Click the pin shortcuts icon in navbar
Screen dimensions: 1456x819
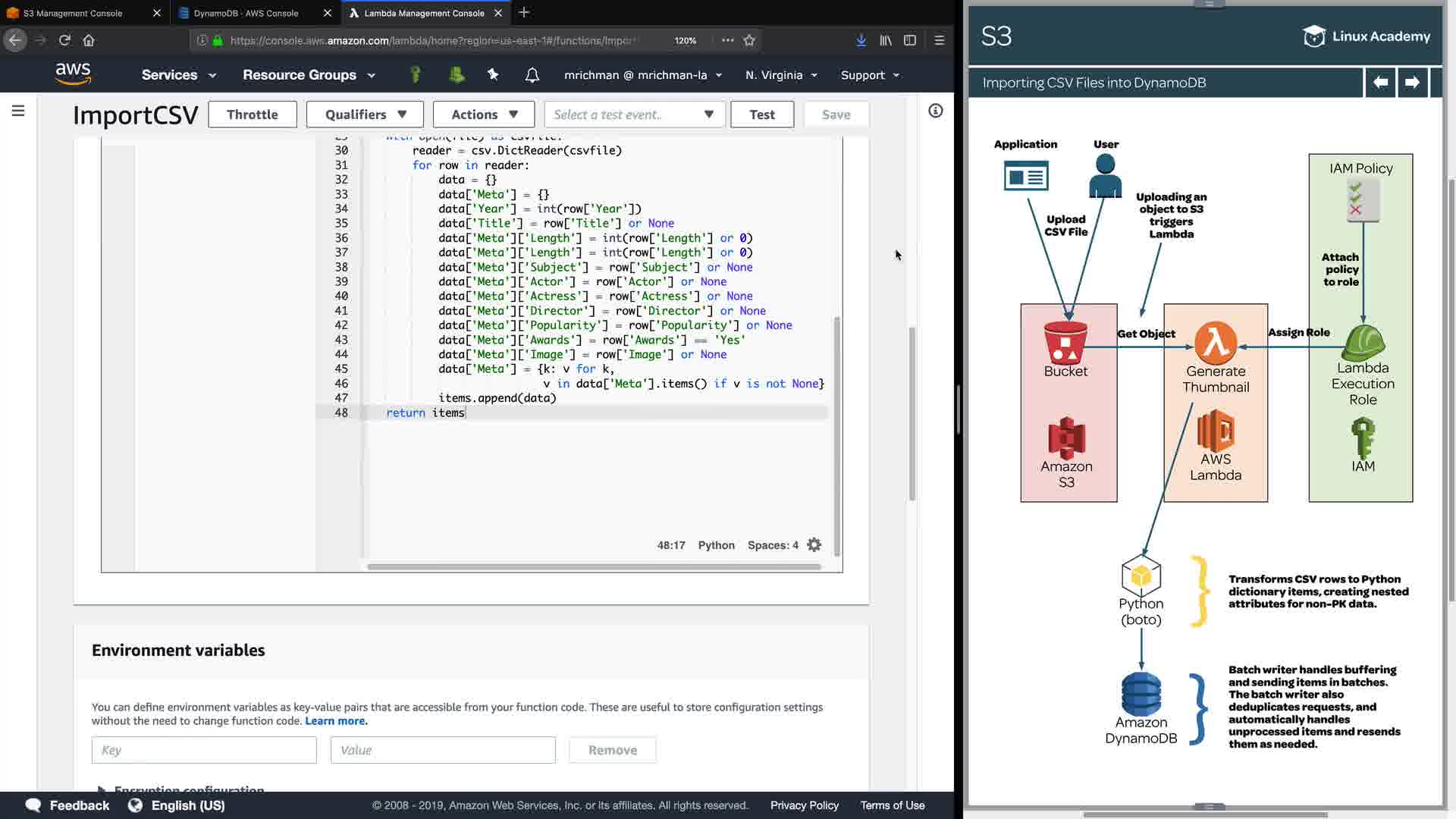pyautogui.click(x=493, y=74)
